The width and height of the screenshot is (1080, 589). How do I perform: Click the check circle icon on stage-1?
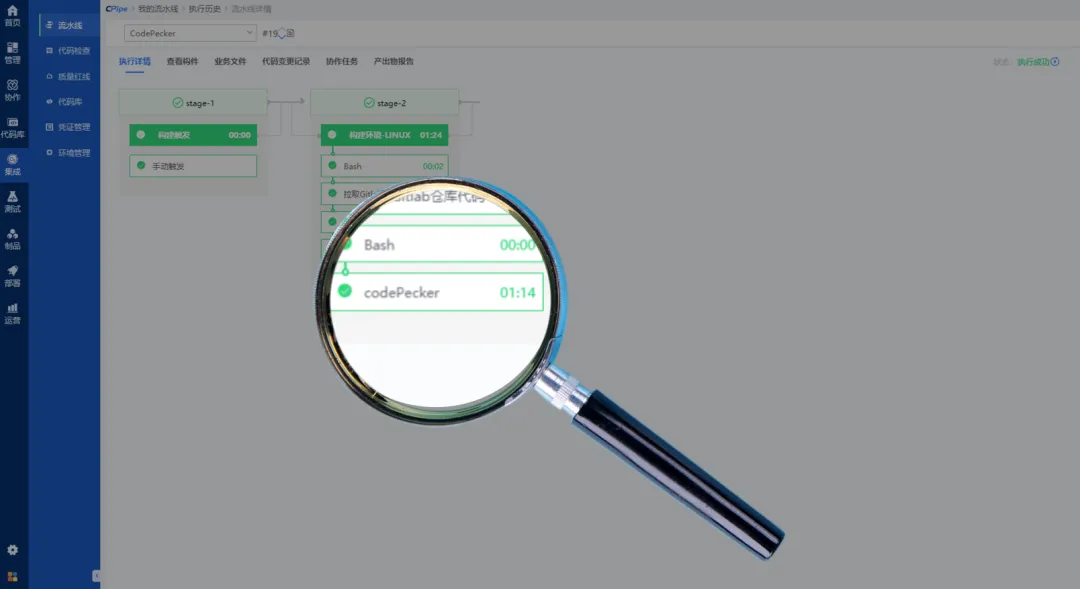[178, 103]
